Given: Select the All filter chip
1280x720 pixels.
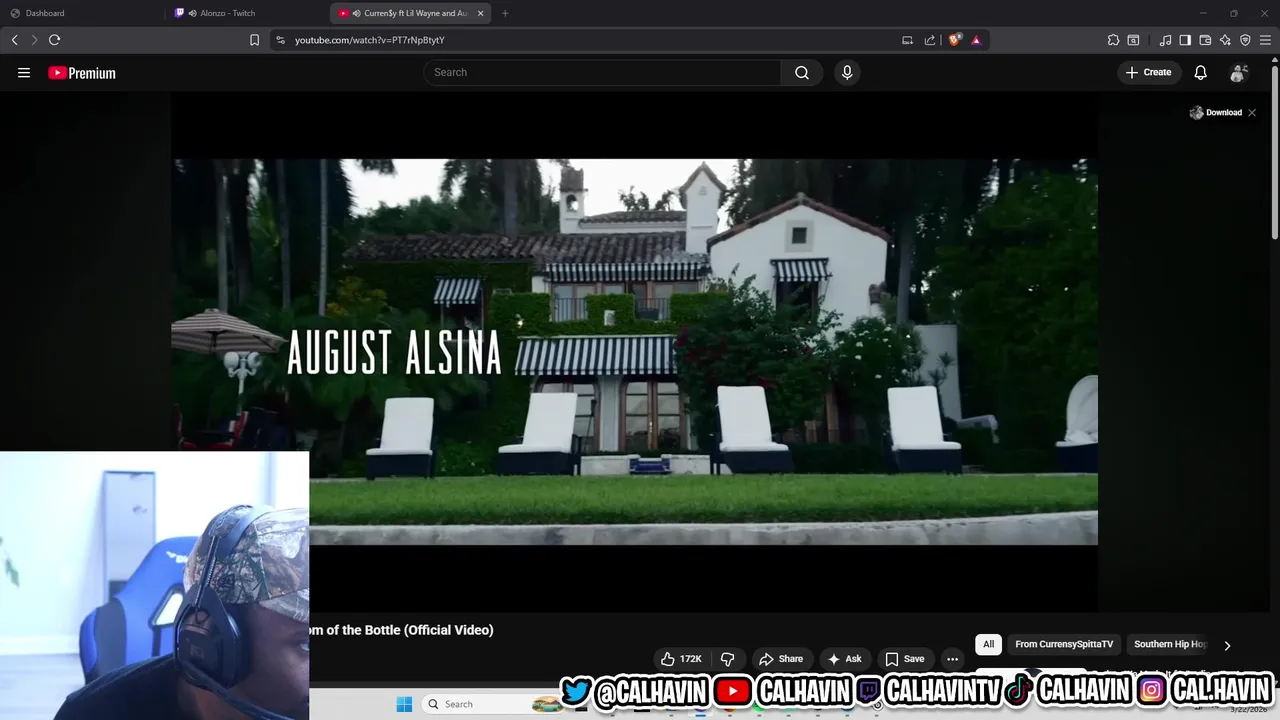Looking at the screenshot, I should tap(988, 644).
